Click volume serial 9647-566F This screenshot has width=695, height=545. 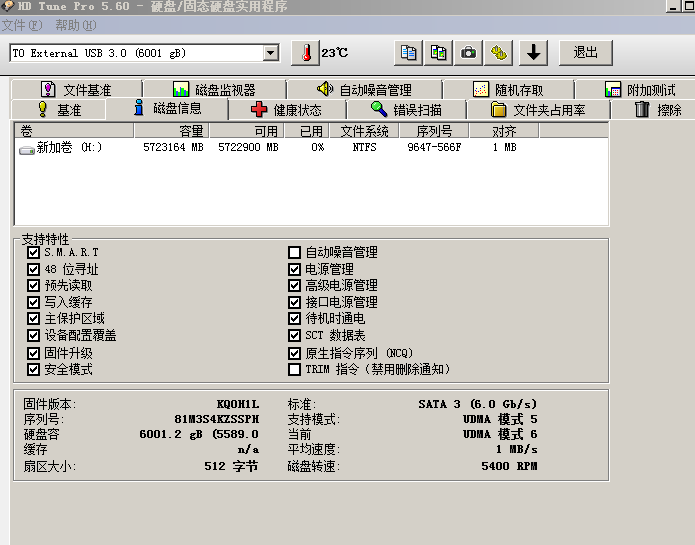click(x=434, y=148)
